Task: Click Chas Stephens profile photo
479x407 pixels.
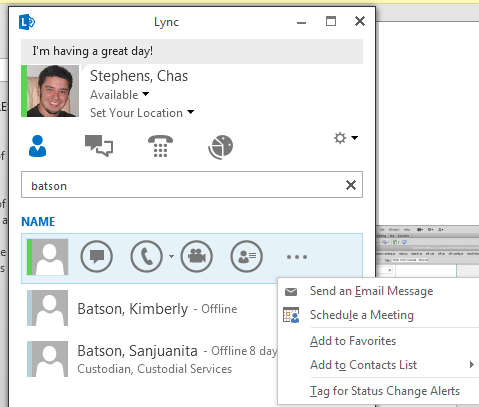Action: [53, 91]
